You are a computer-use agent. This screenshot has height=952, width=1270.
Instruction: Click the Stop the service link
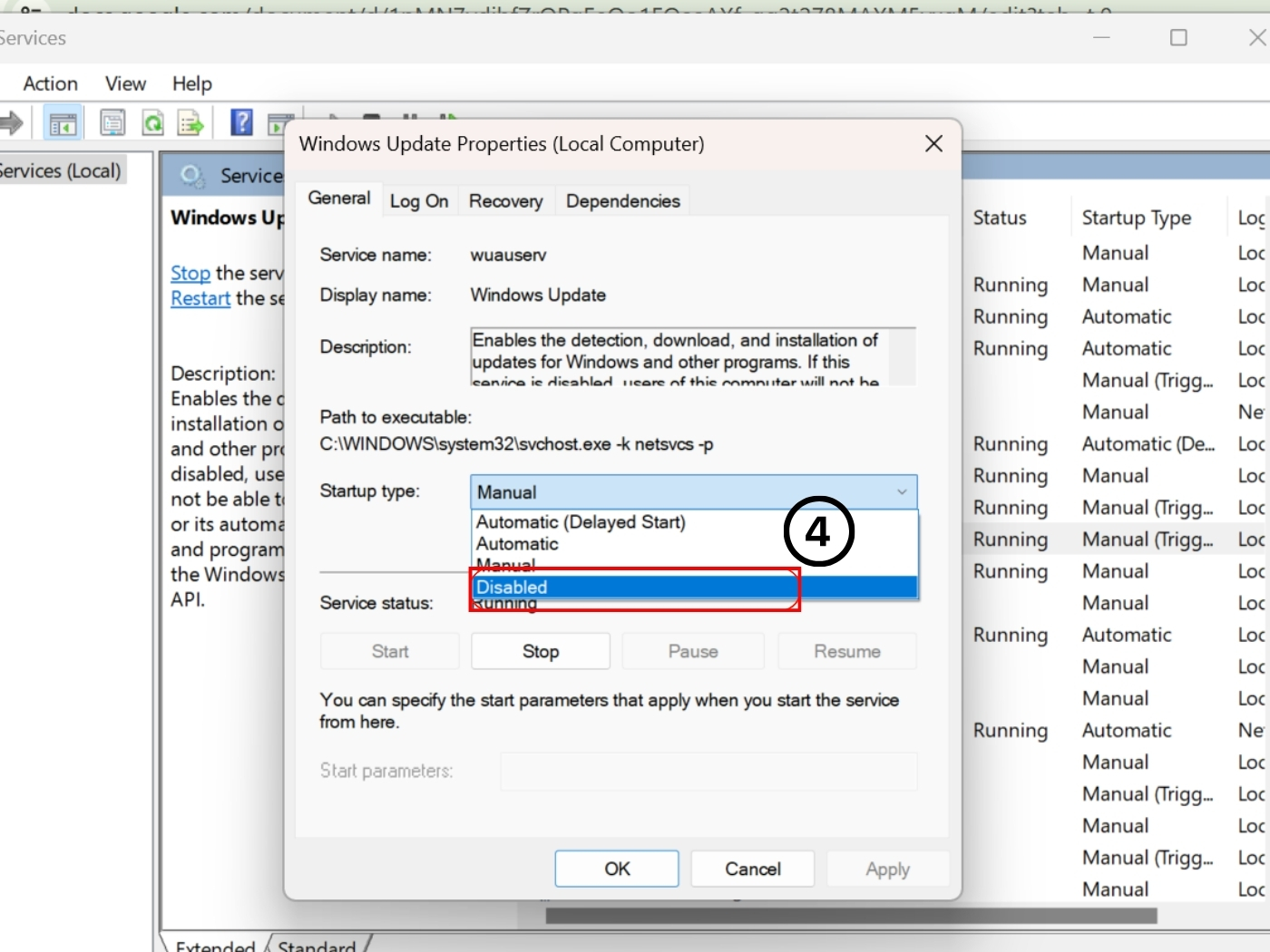(x=190, y=273)
